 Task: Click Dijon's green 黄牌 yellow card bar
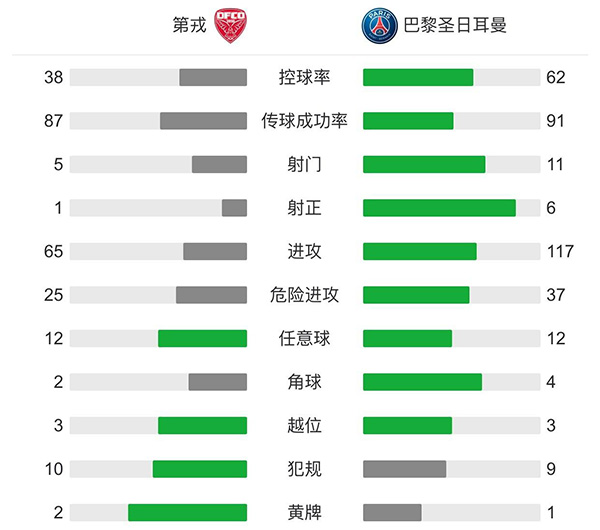(187, 512)
